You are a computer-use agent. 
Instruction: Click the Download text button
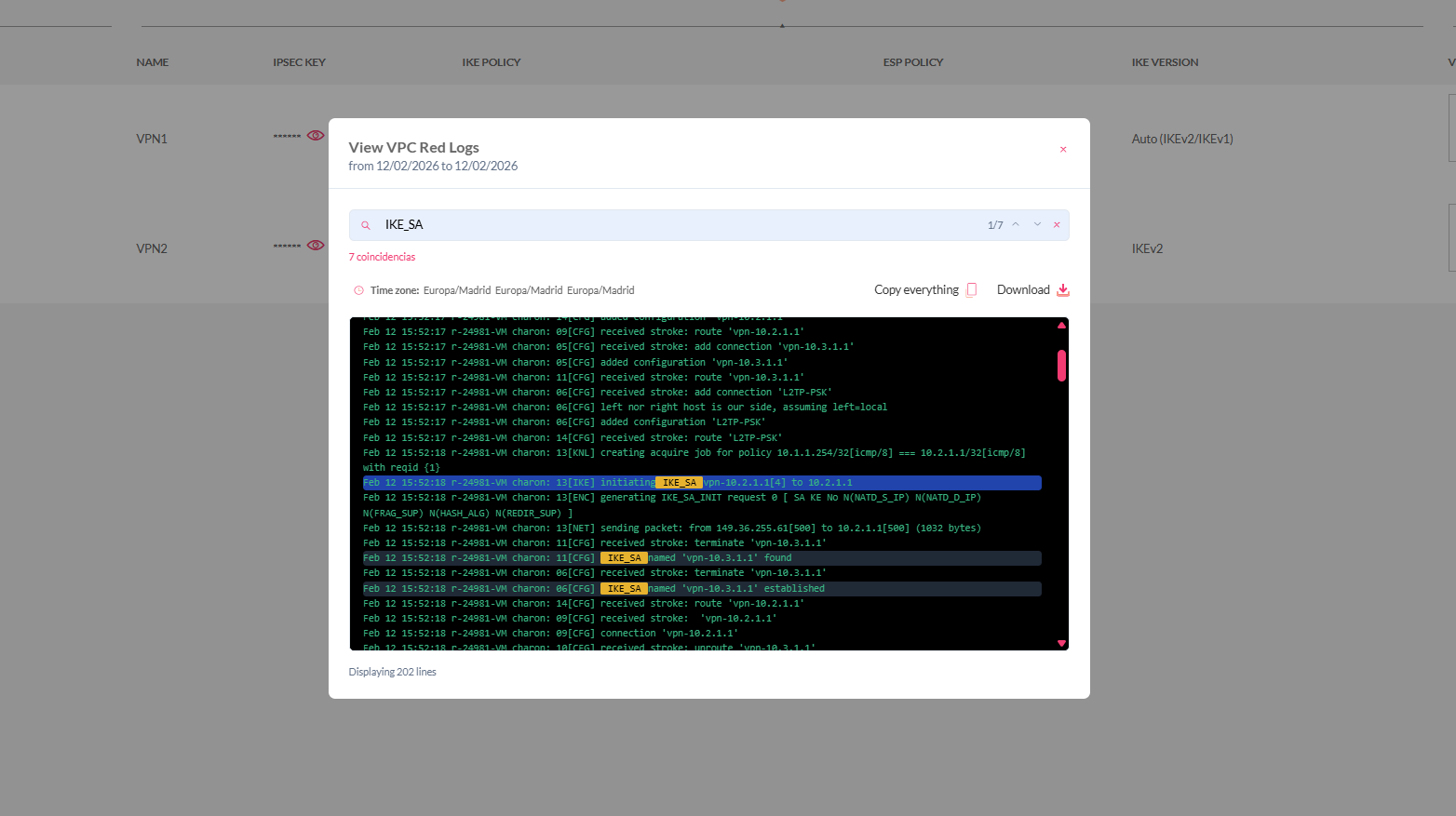coord(1023,289)
